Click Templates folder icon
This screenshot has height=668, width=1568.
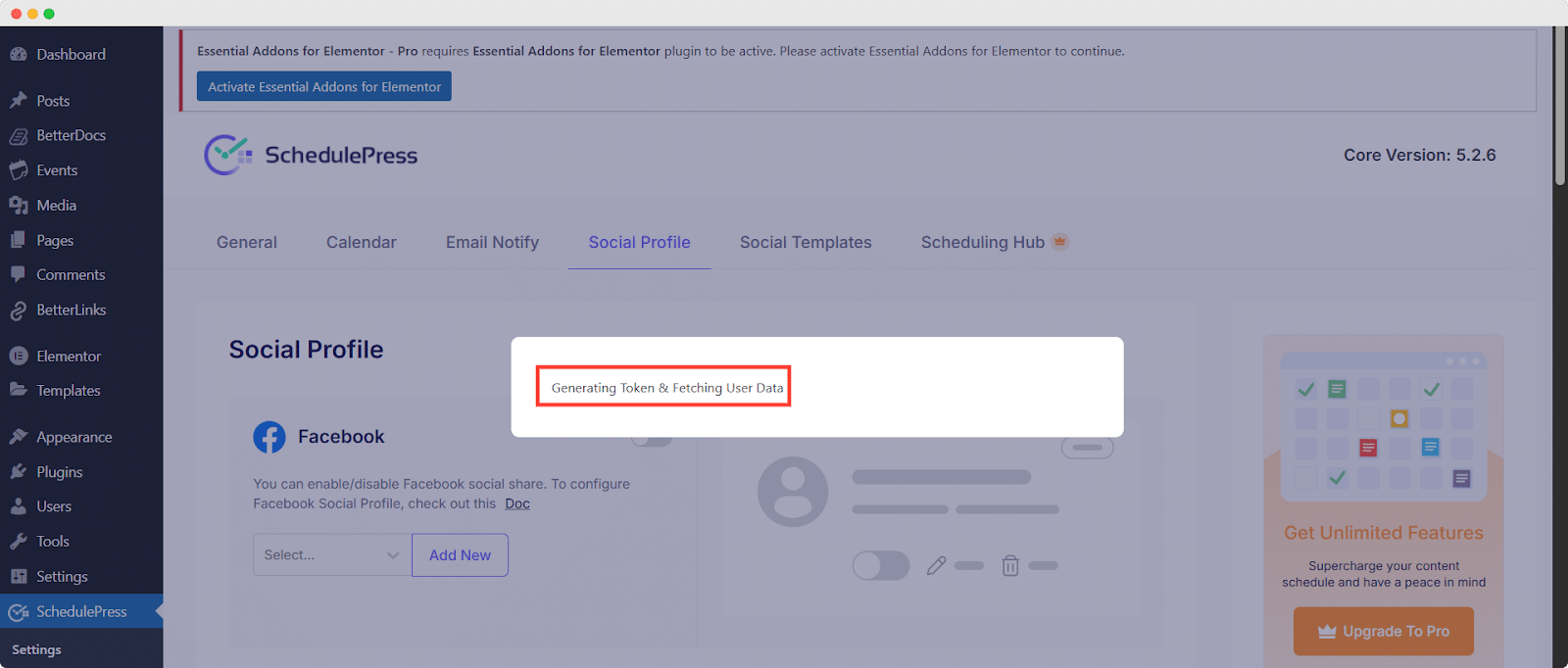pyautogui.click(x=18, y=390)
